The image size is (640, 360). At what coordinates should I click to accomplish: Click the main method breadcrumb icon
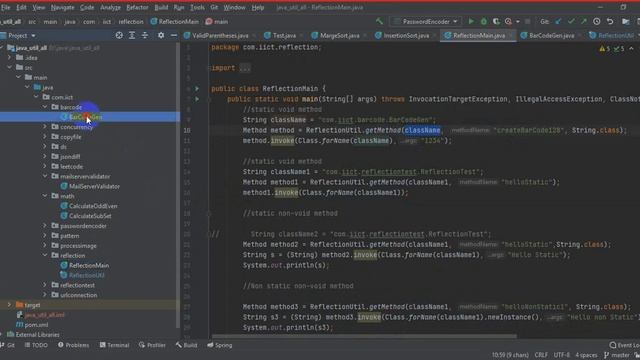tap(209, 22)
